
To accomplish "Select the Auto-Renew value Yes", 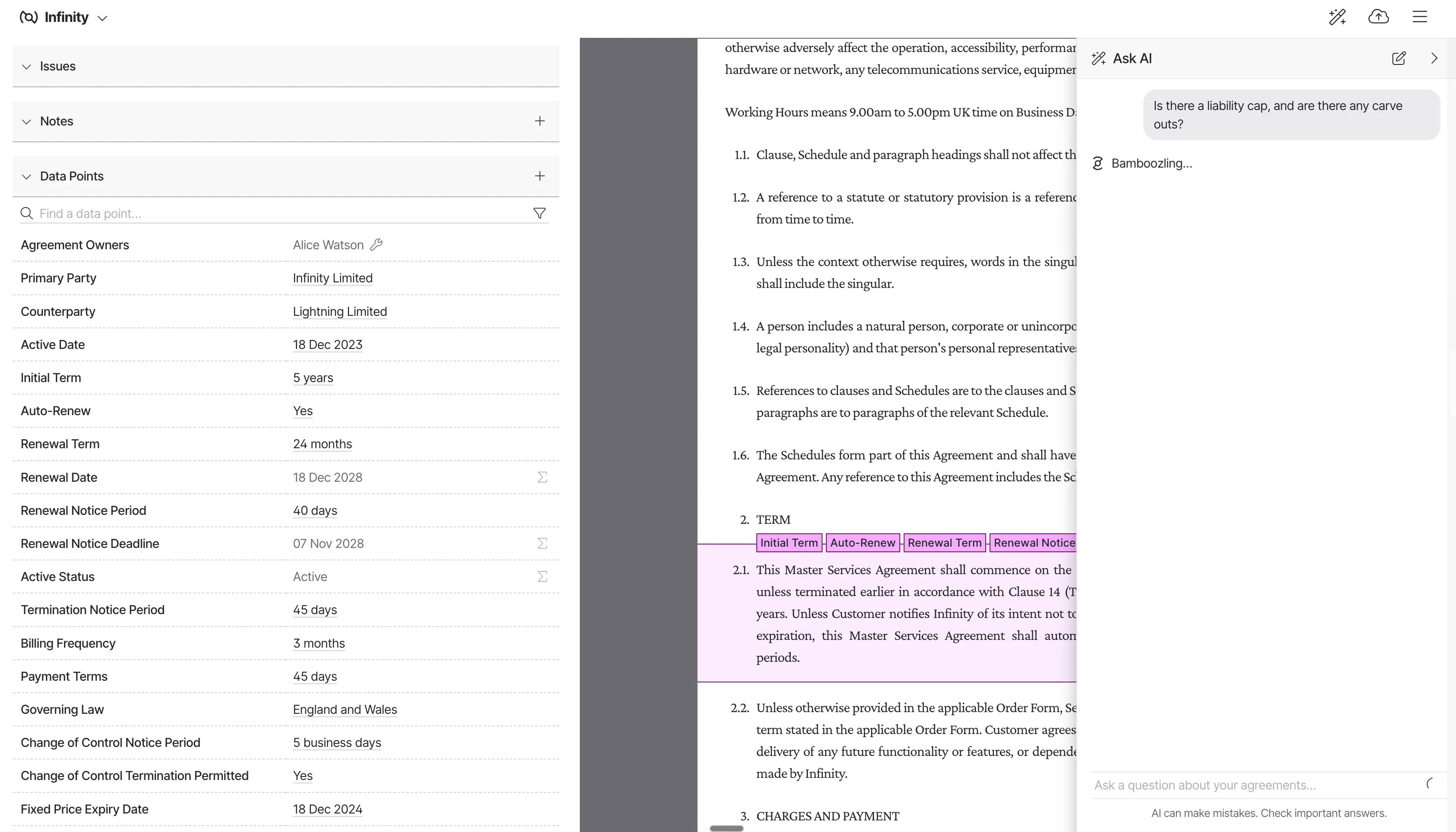I will point(303,411).
